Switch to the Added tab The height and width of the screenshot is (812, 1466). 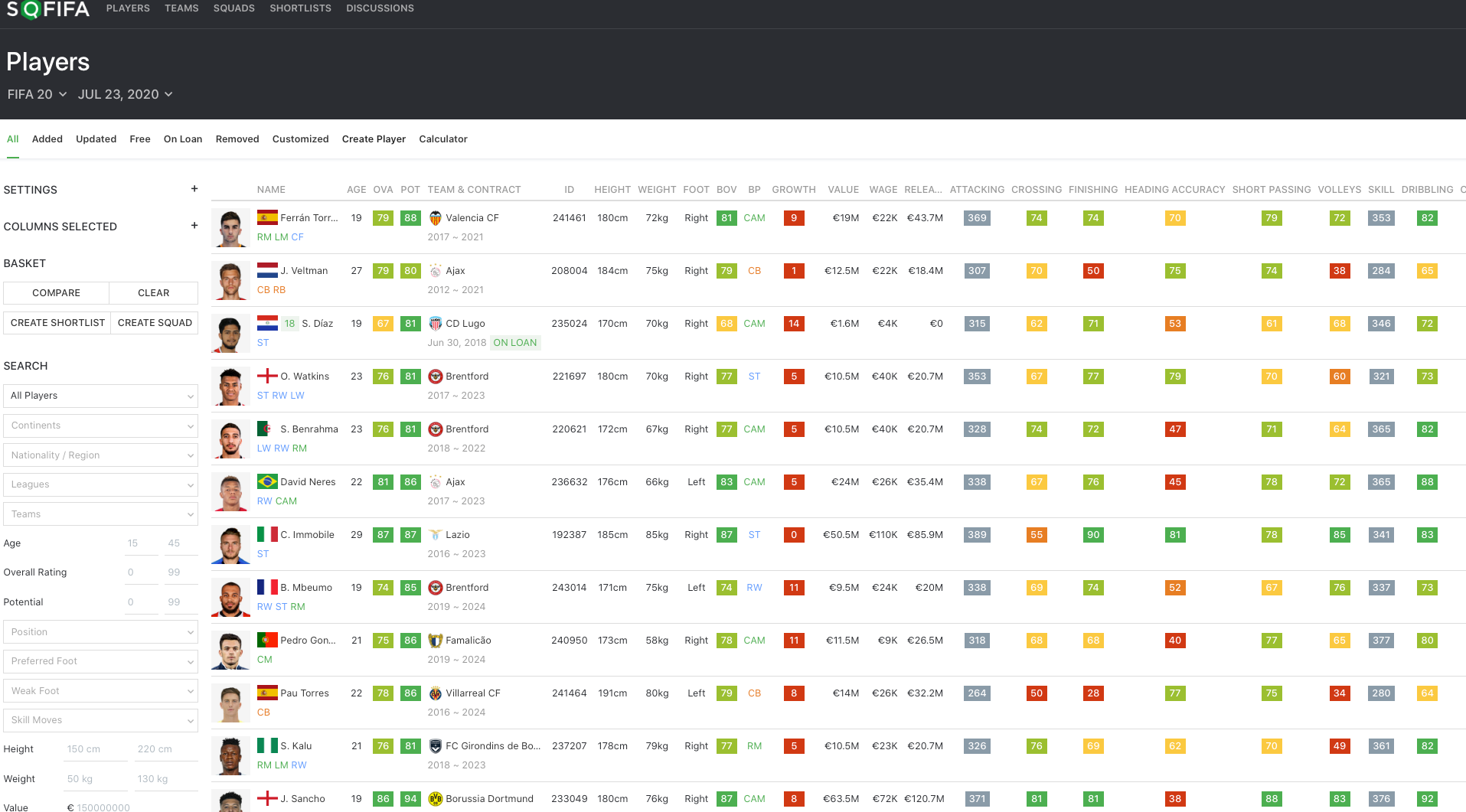pos(47,139)
